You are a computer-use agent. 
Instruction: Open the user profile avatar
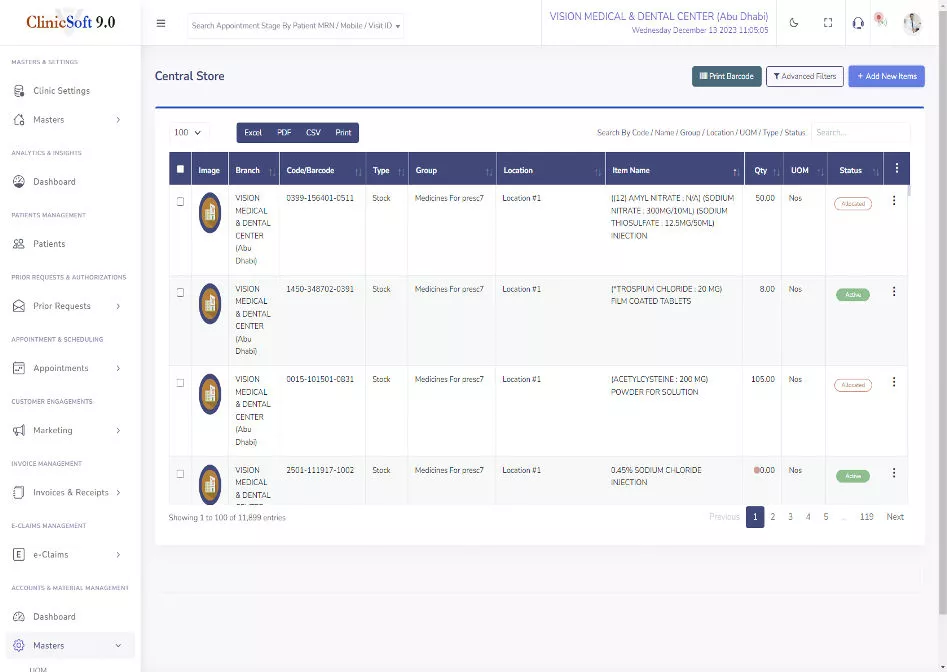[912, 23]
